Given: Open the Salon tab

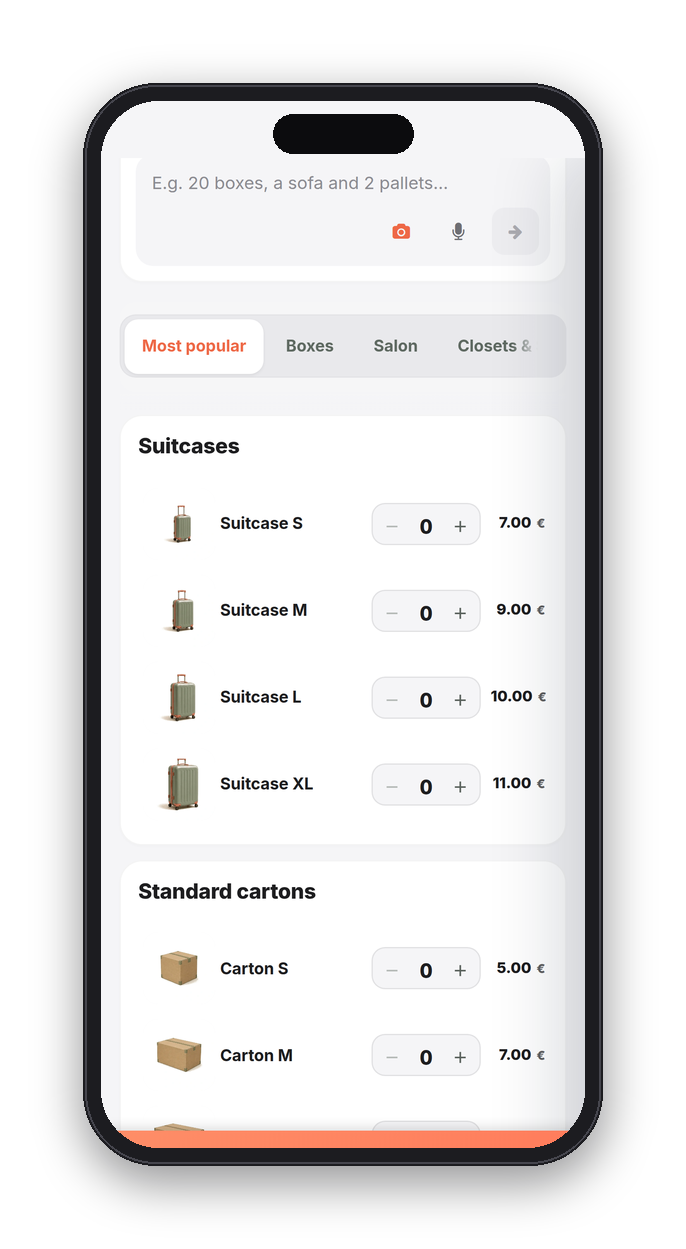Looking at the screenshot, I should [396, 346].
